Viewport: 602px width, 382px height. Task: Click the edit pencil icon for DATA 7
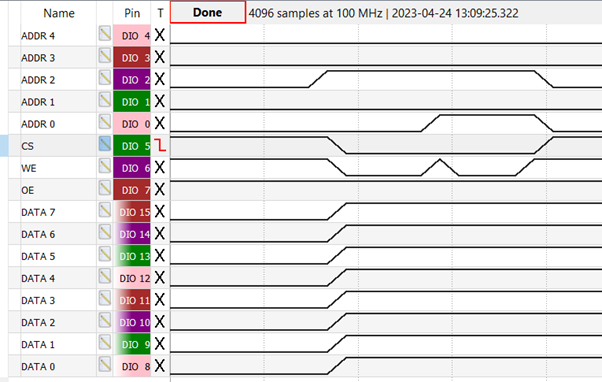pos(104,210)
